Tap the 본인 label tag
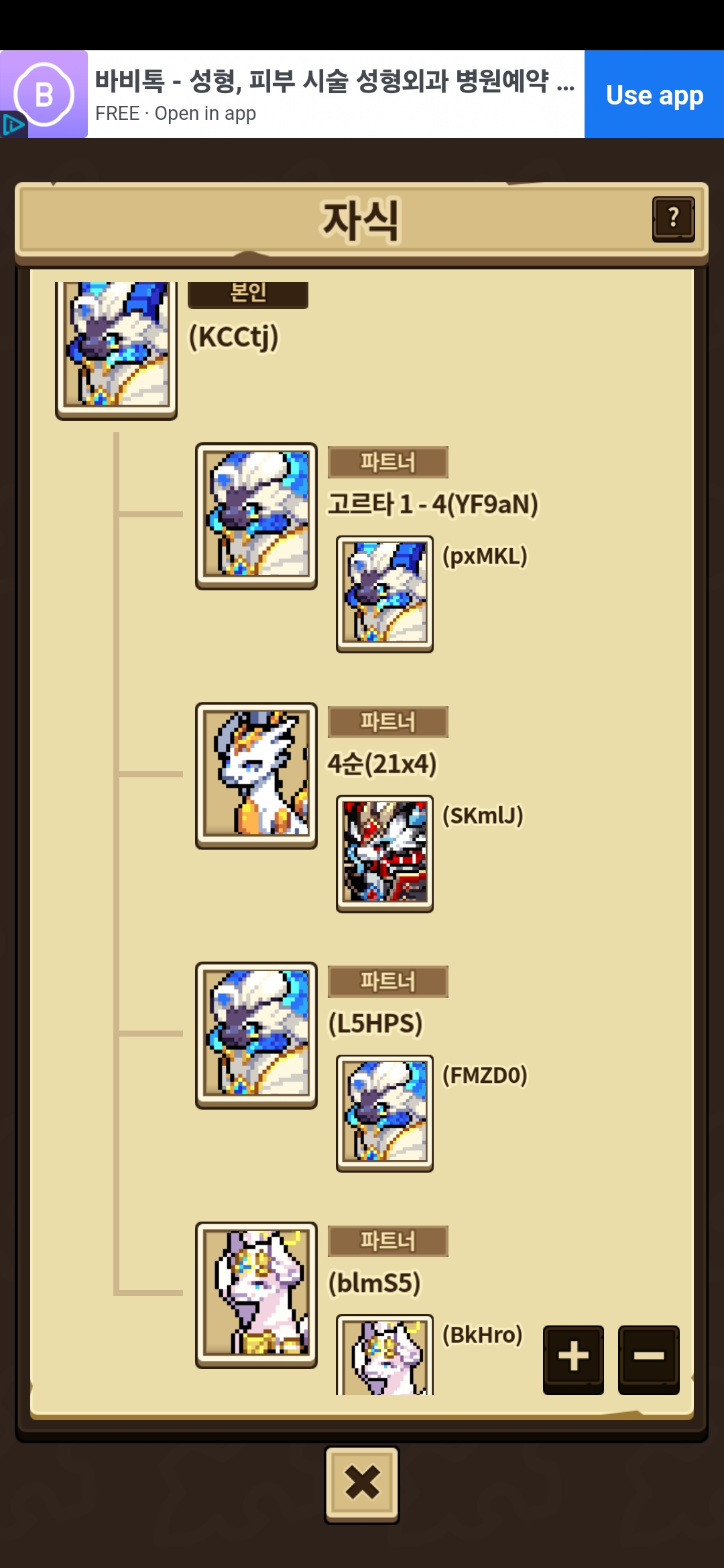Screen dimensions: 724x1568 [248, 294]
